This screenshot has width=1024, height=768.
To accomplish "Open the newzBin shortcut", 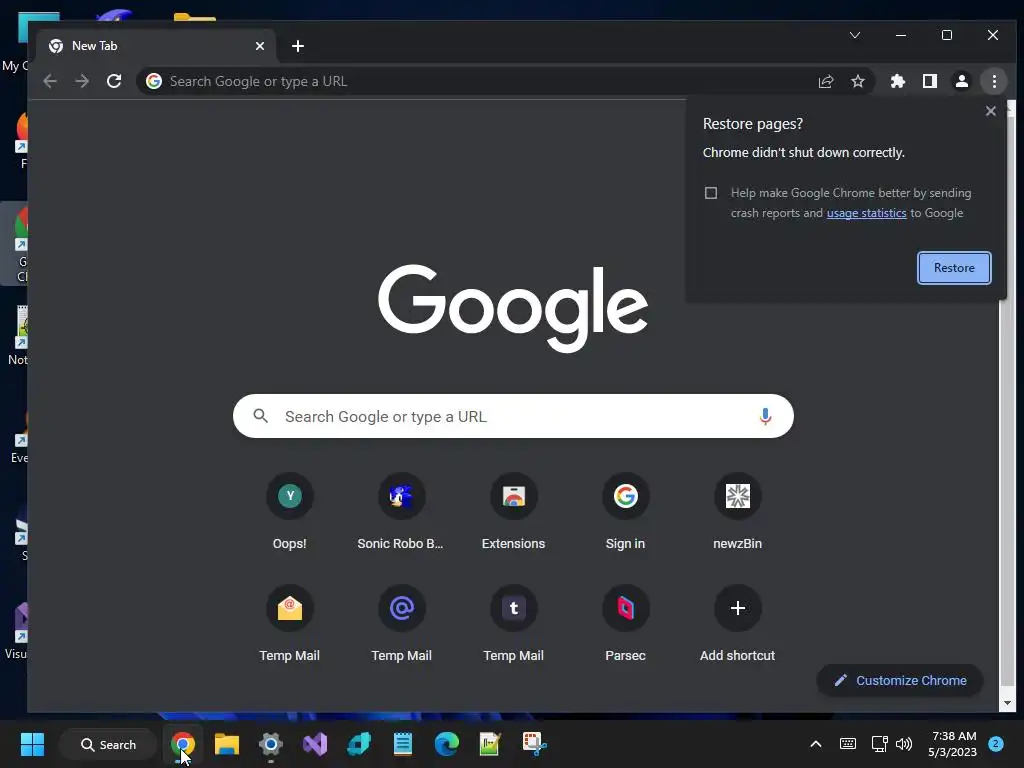I will click(737, 513).
